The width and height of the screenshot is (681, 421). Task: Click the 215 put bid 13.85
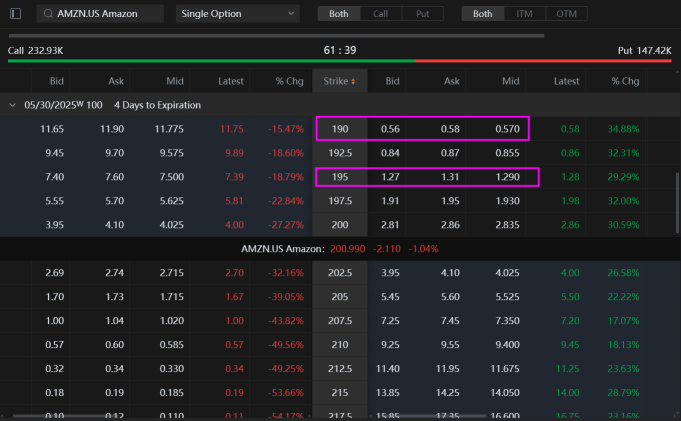tap(387, 392)
